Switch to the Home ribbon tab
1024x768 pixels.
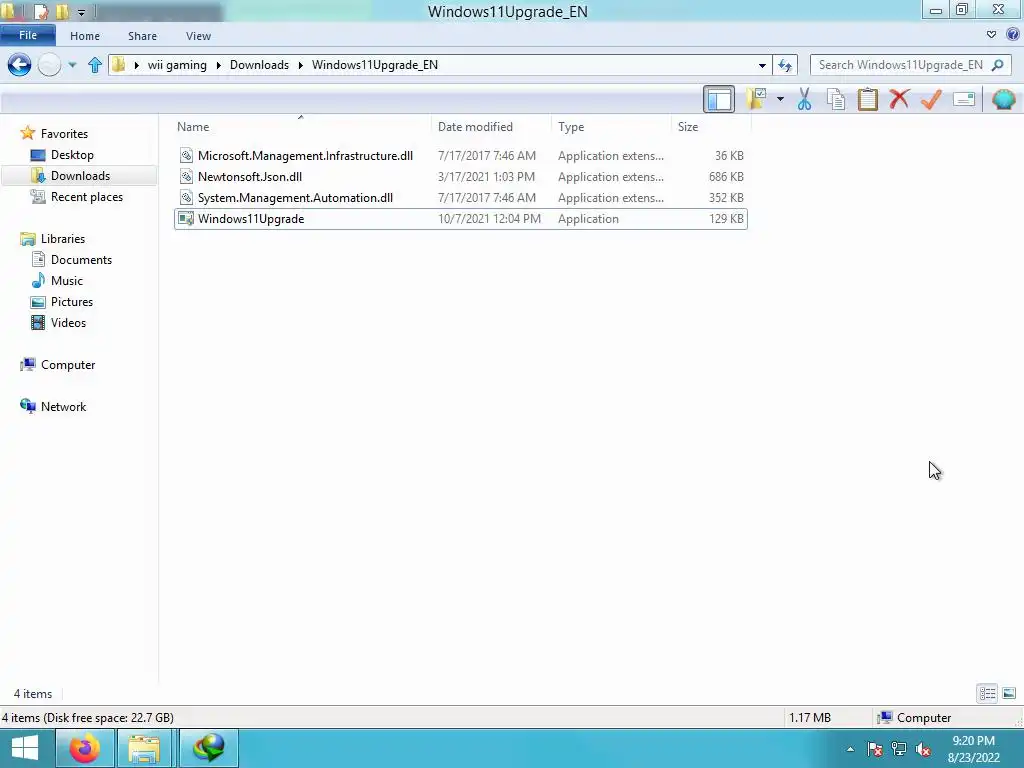point(85,36)
